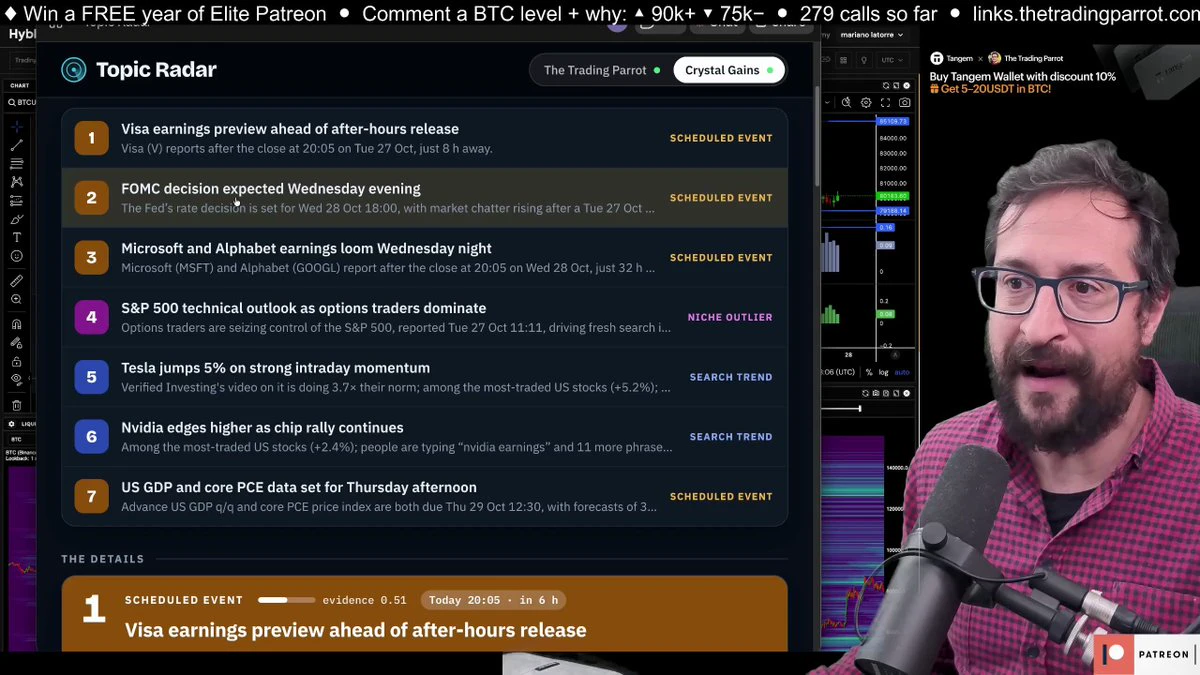The width and height of the screenshot is (1200, 675).
Task: Select the trend line drawing tool
Action: (x=16, y=145)
